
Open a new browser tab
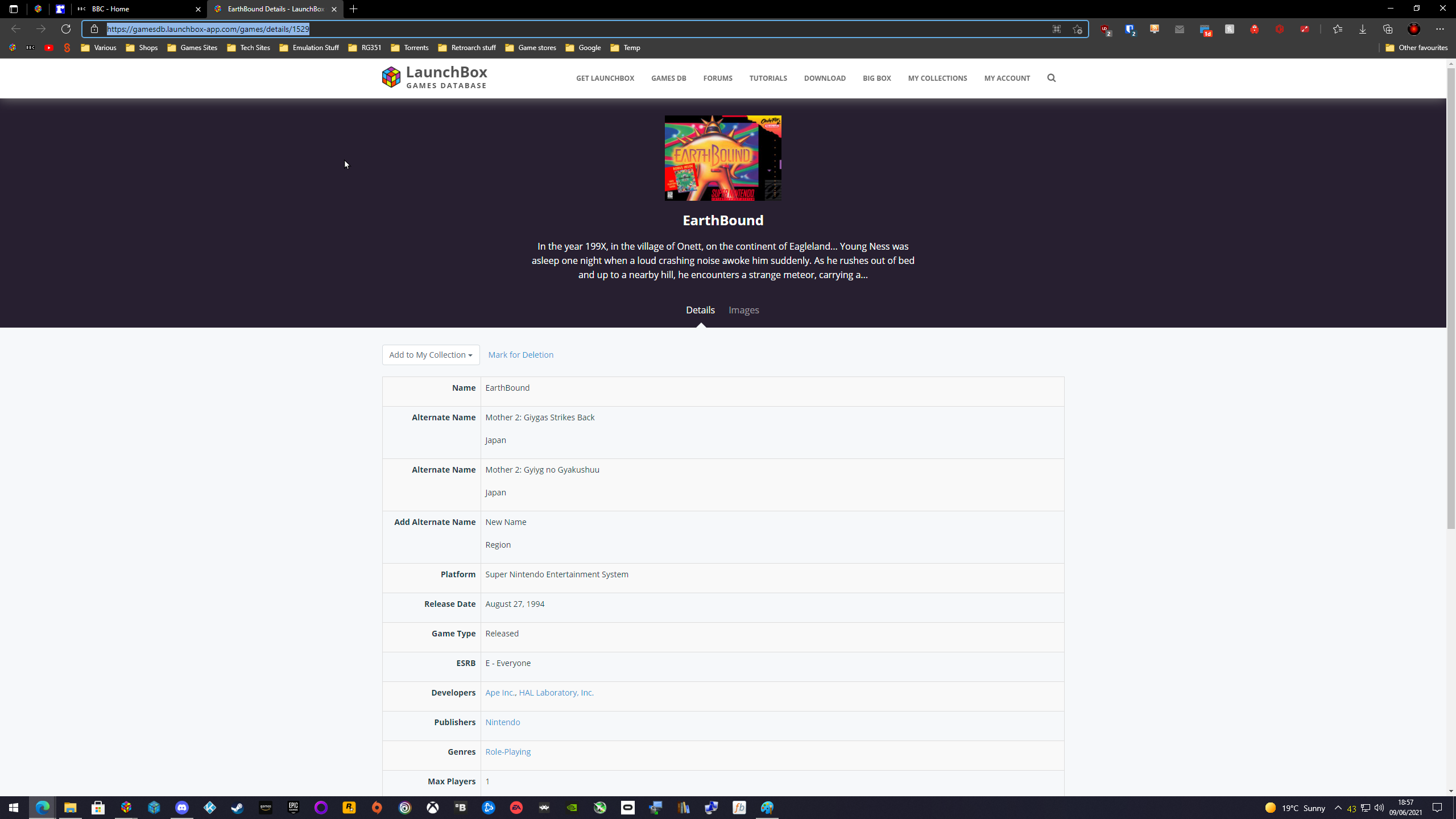pos(354,9)
